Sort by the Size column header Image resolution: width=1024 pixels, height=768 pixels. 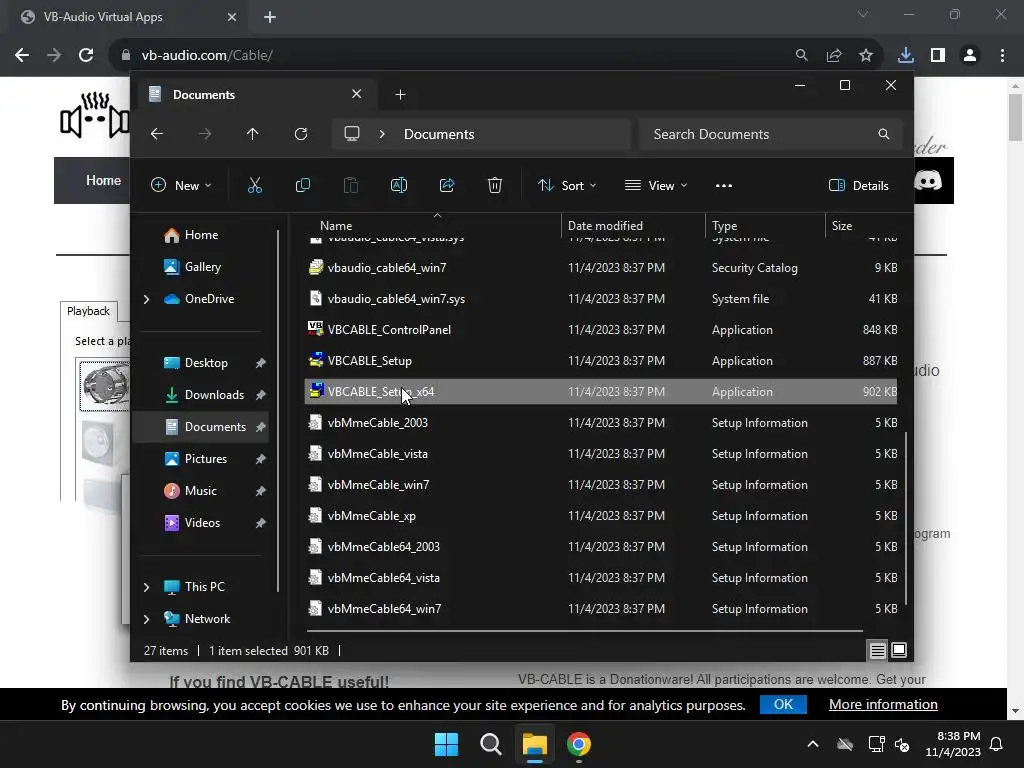point(865,226)
